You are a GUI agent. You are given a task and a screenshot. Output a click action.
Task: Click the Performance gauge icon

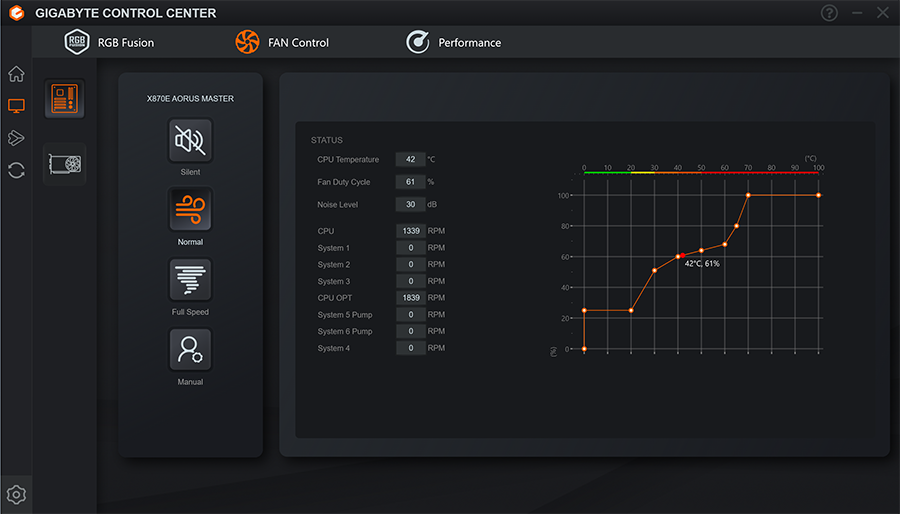[418, 42]
